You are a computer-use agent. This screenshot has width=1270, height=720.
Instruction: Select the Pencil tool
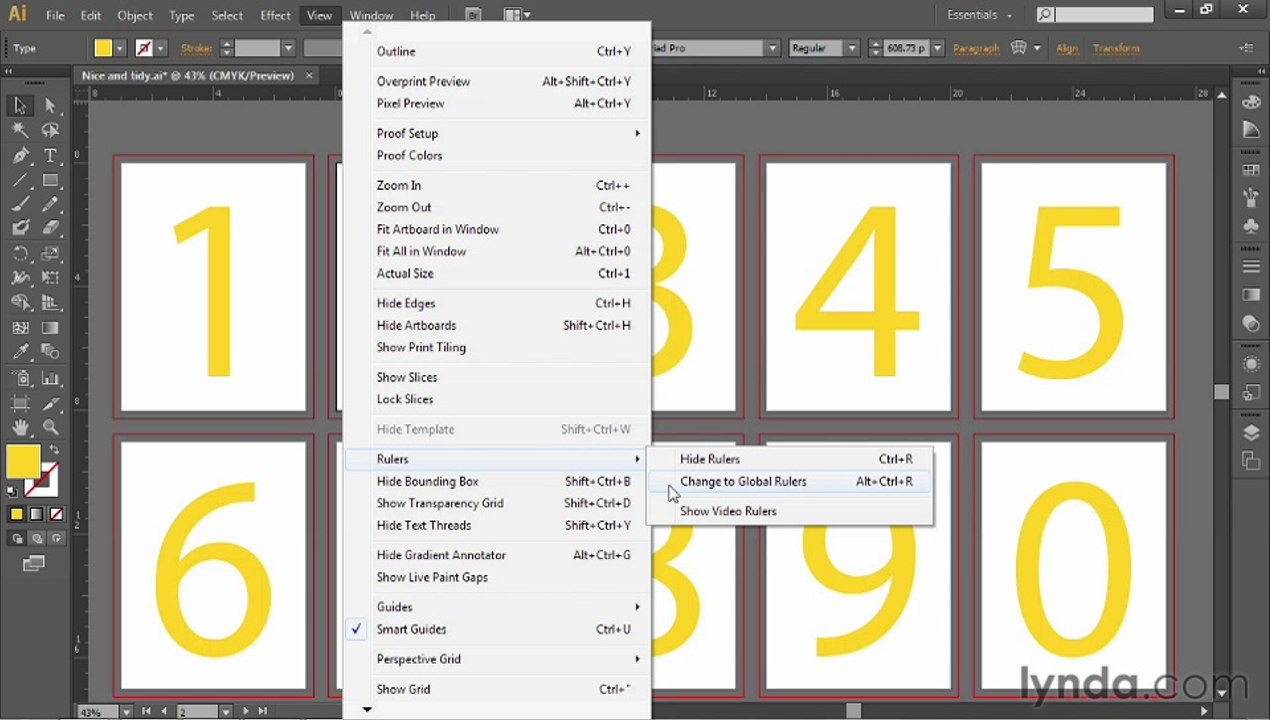click(50, 204)
